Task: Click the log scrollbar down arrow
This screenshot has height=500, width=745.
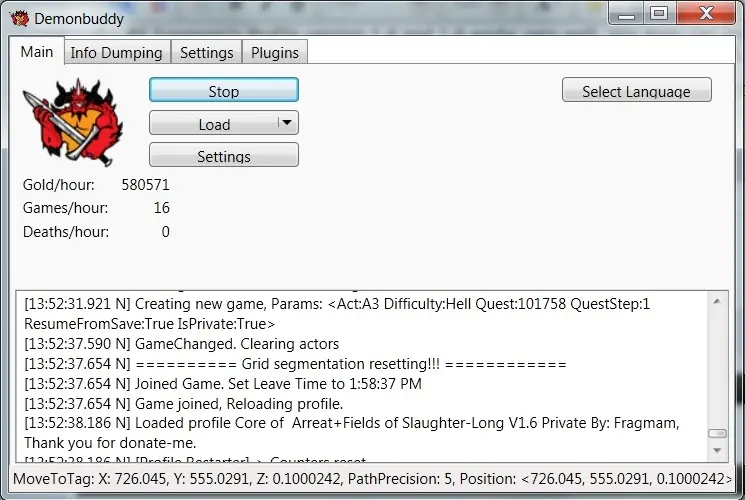Action: (717, 449)
